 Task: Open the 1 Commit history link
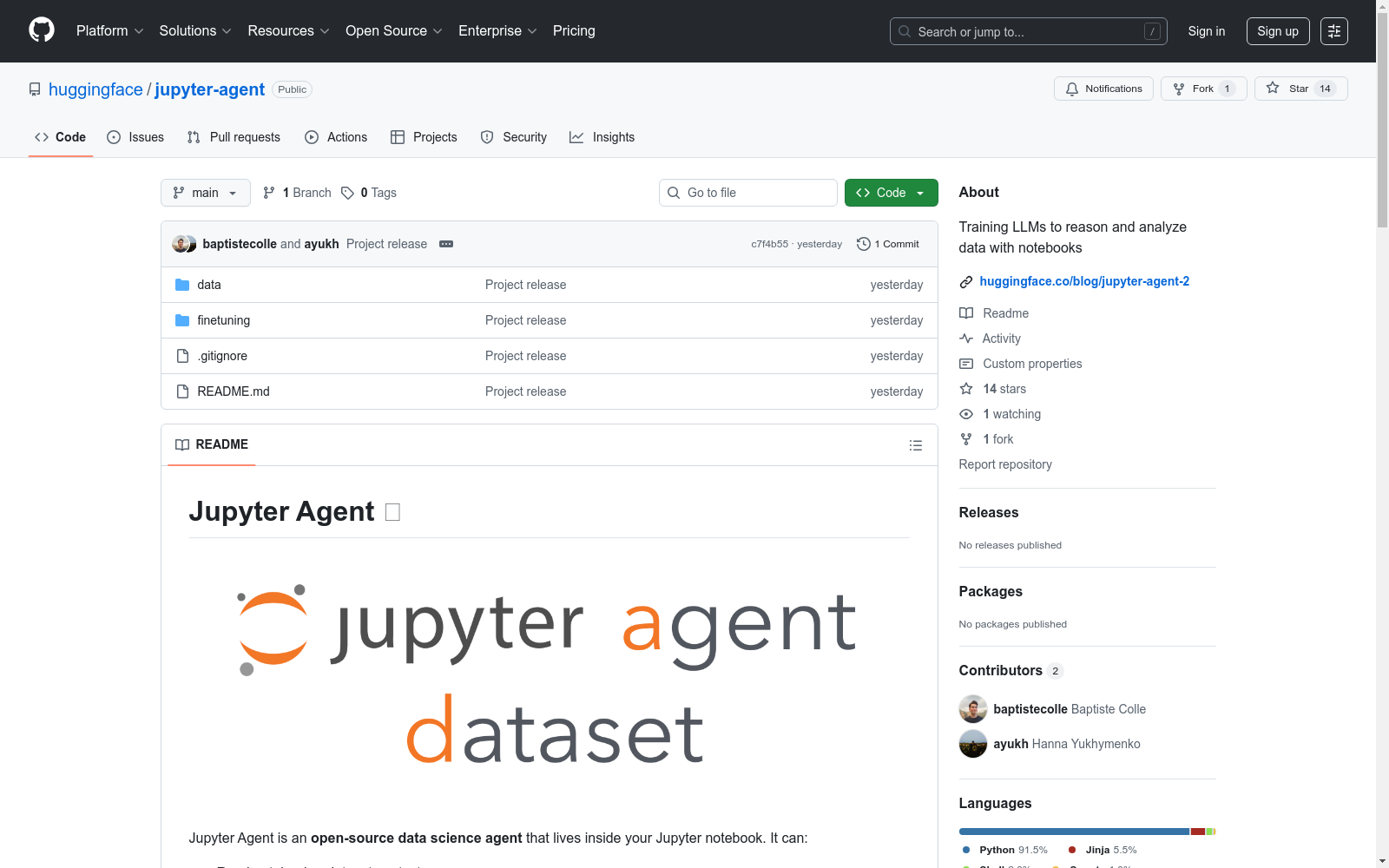[888, 244]
